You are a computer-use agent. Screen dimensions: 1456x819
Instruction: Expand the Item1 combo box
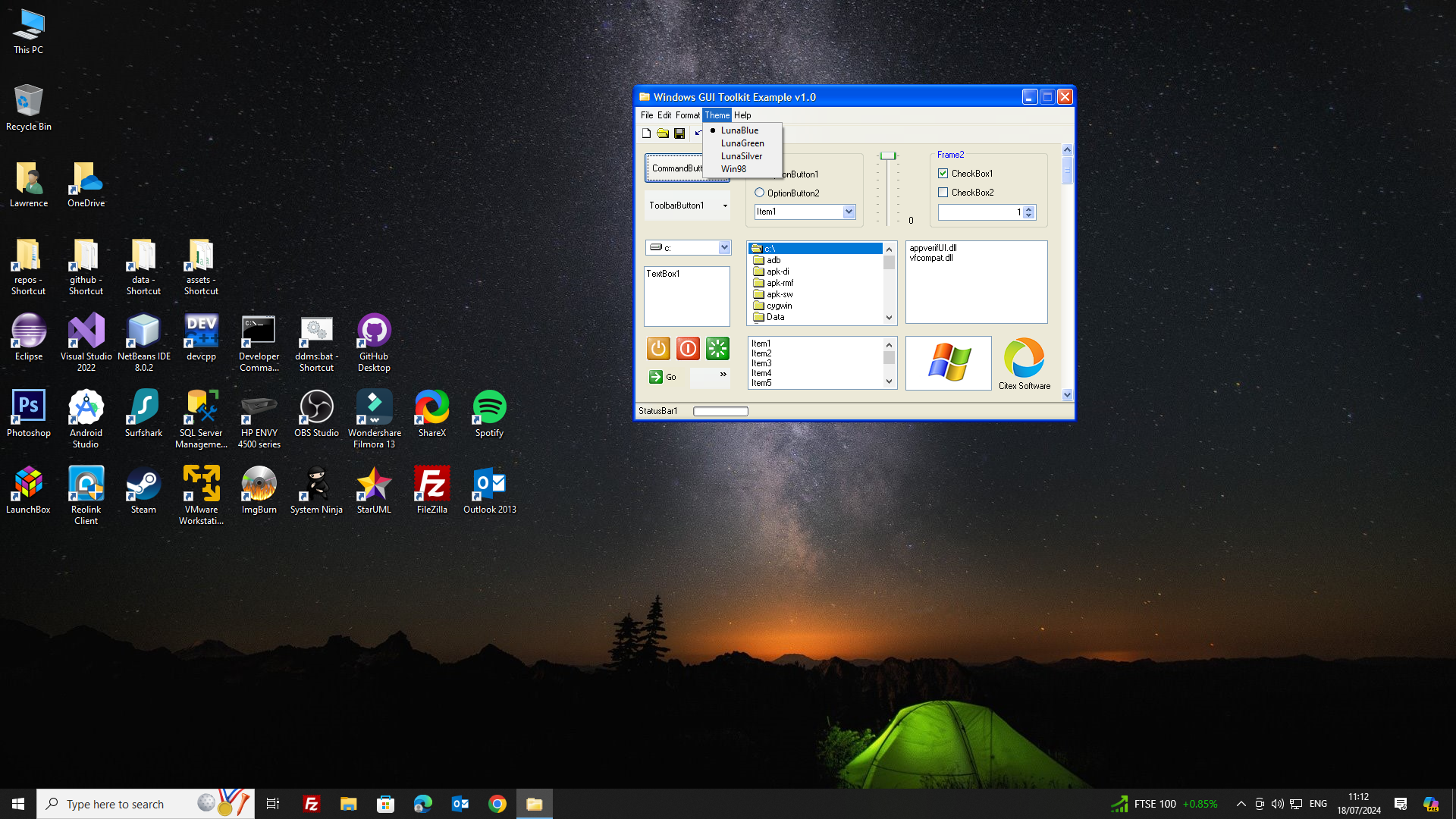point(849,212)
